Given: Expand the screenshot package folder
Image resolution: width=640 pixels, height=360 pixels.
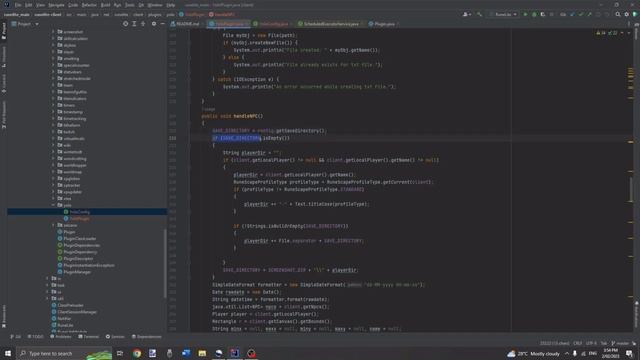Looking at the screenshot, I should pyautogui.click(x=53, y=31).
